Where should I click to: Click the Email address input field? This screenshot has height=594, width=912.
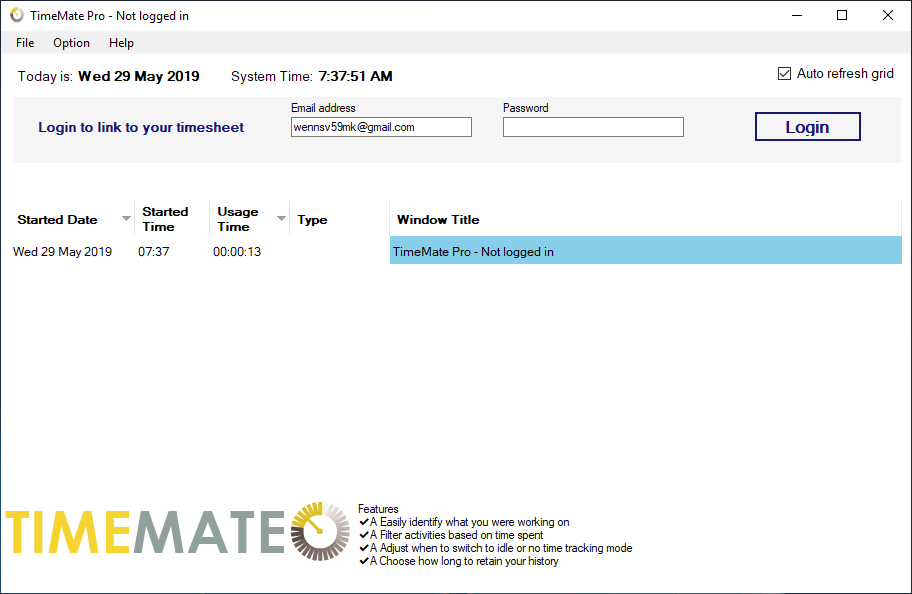pos(381,126)
